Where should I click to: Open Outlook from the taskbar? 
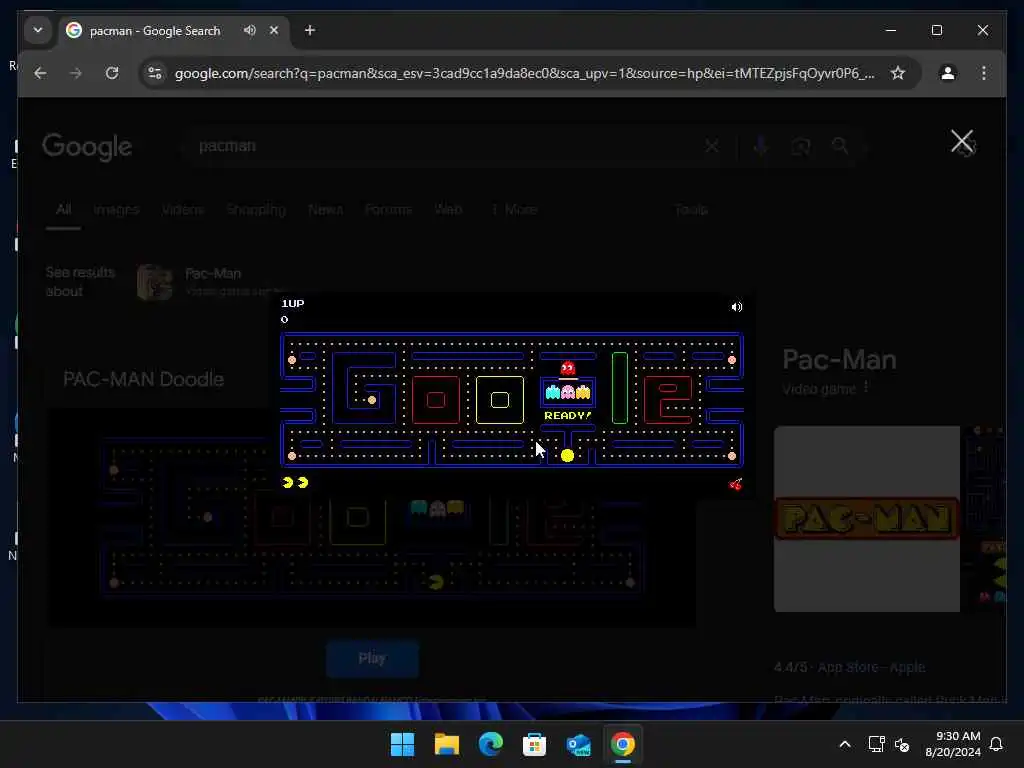pos(579,744)
